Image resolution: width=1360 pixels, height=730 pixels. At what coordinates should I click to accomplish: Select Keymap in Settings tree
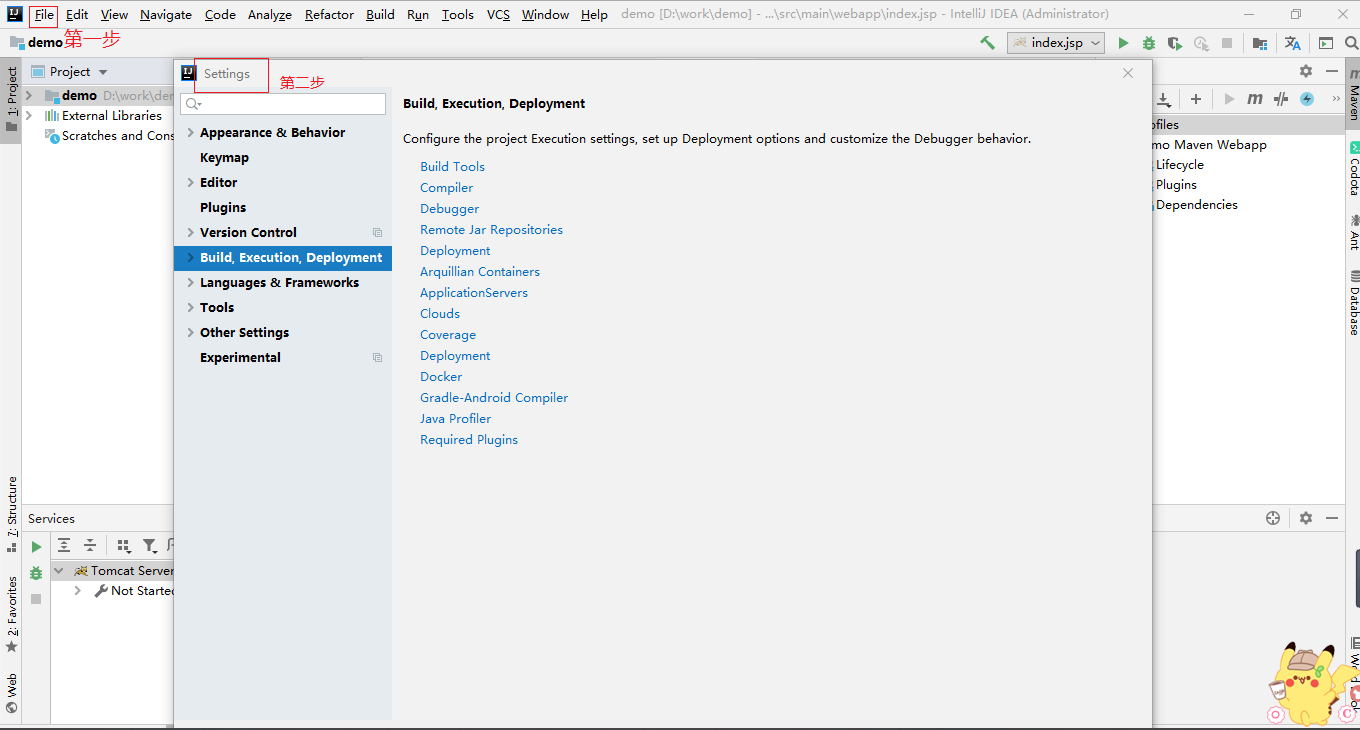(x=224, y=157)
